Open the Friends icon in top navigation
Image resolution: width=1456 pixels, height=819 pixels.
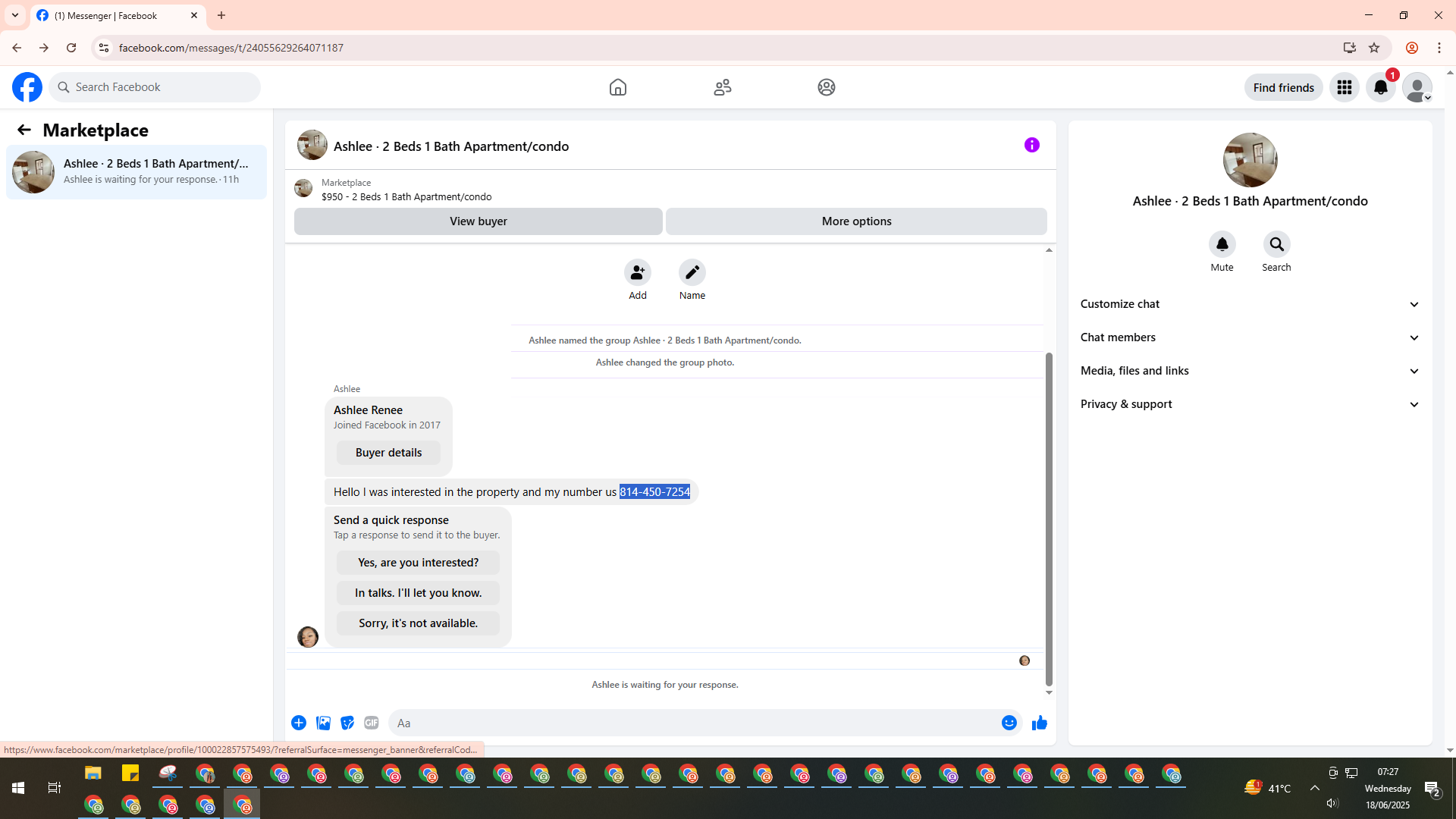click(723, 87)
